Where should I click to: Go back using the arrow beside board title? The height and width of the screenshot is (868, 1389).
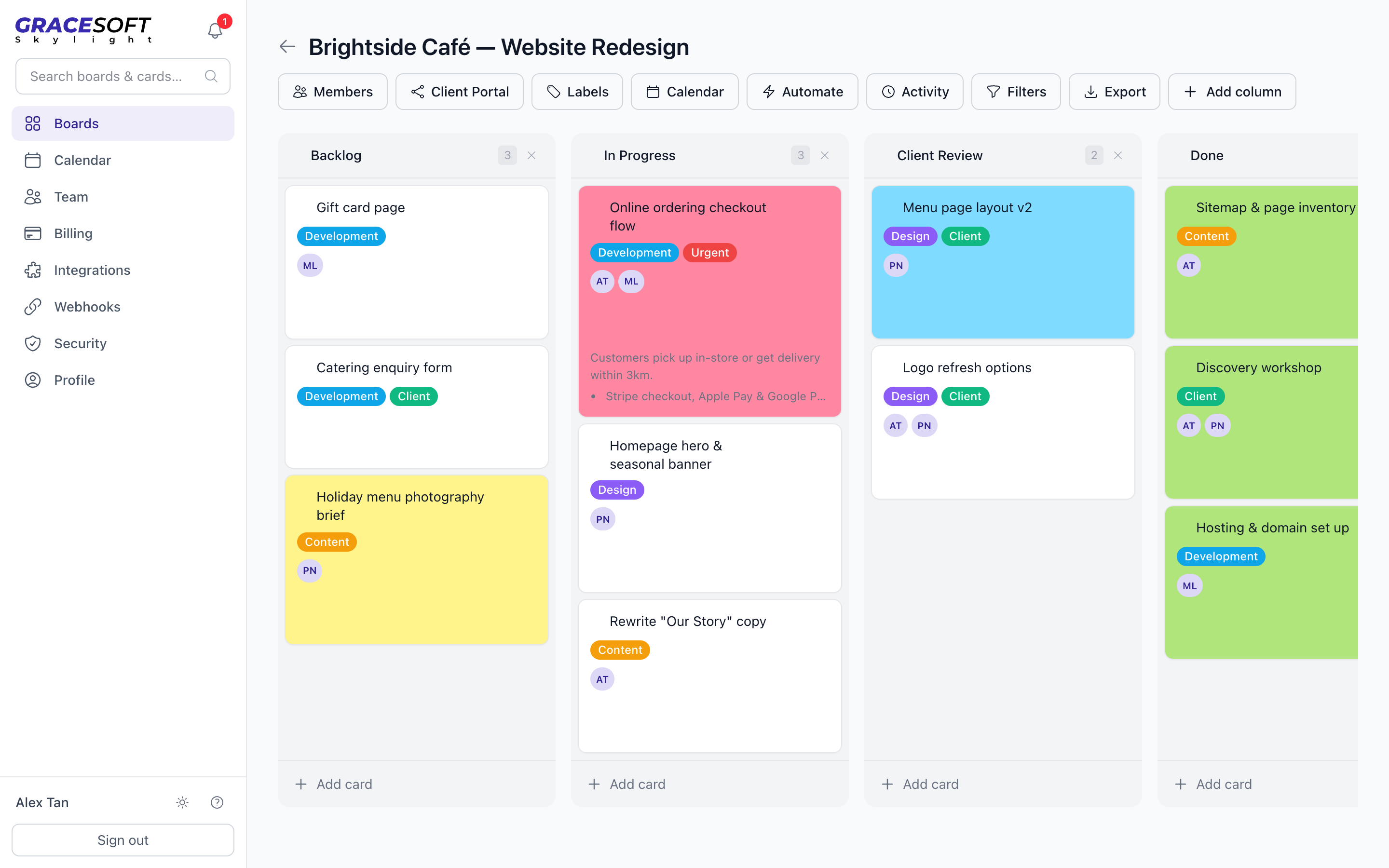287,46
